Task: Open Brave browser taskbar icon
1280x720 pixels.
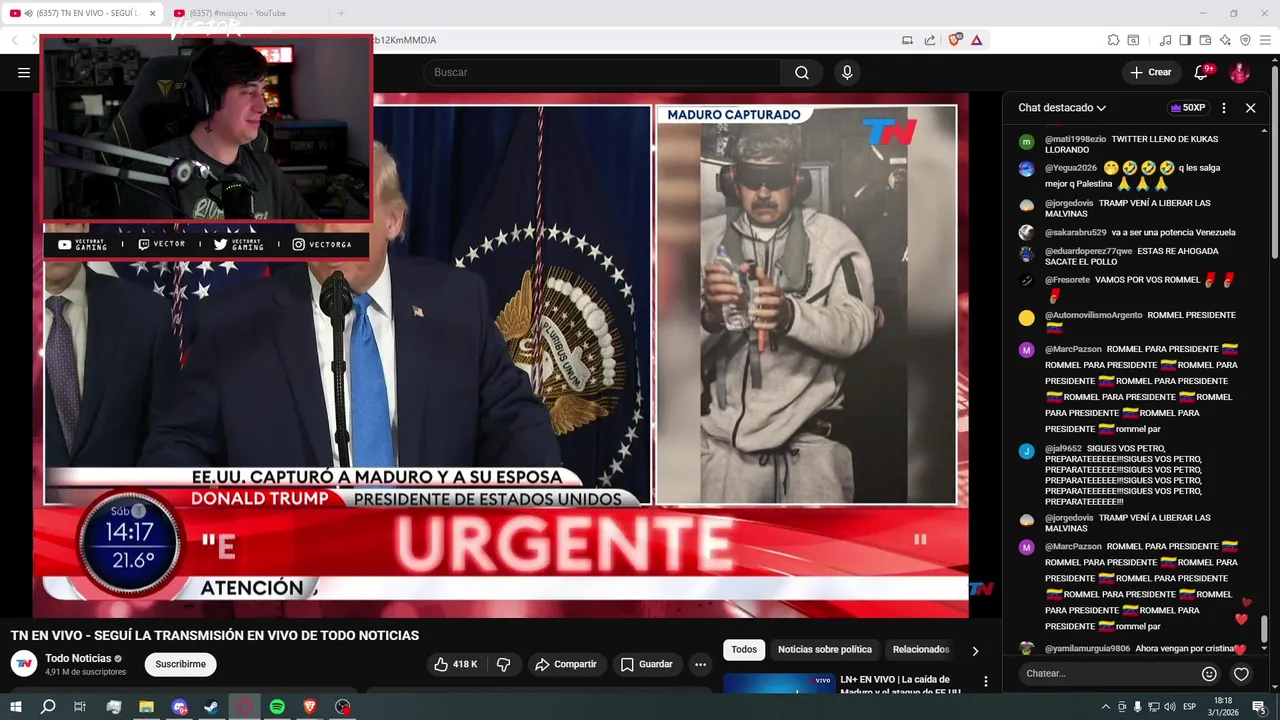Action: [x=310, y=707]
